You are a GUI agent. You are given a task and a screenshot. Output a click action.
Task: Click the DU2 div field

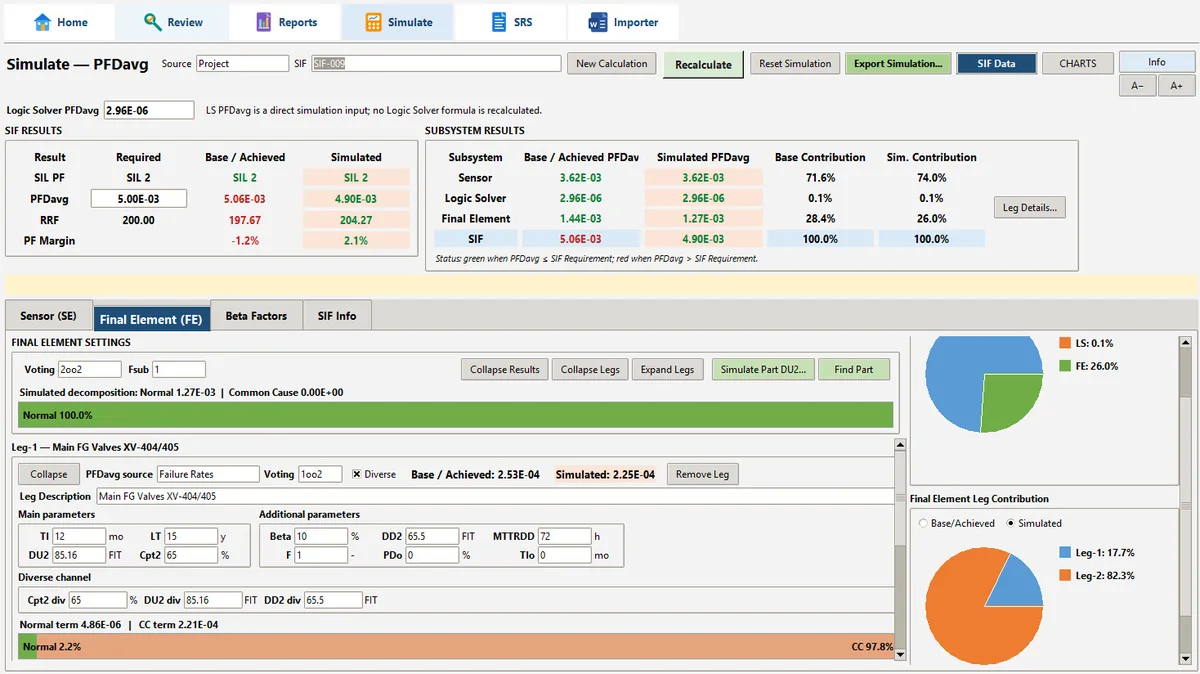pyautogui.click(x=214, y=600)
